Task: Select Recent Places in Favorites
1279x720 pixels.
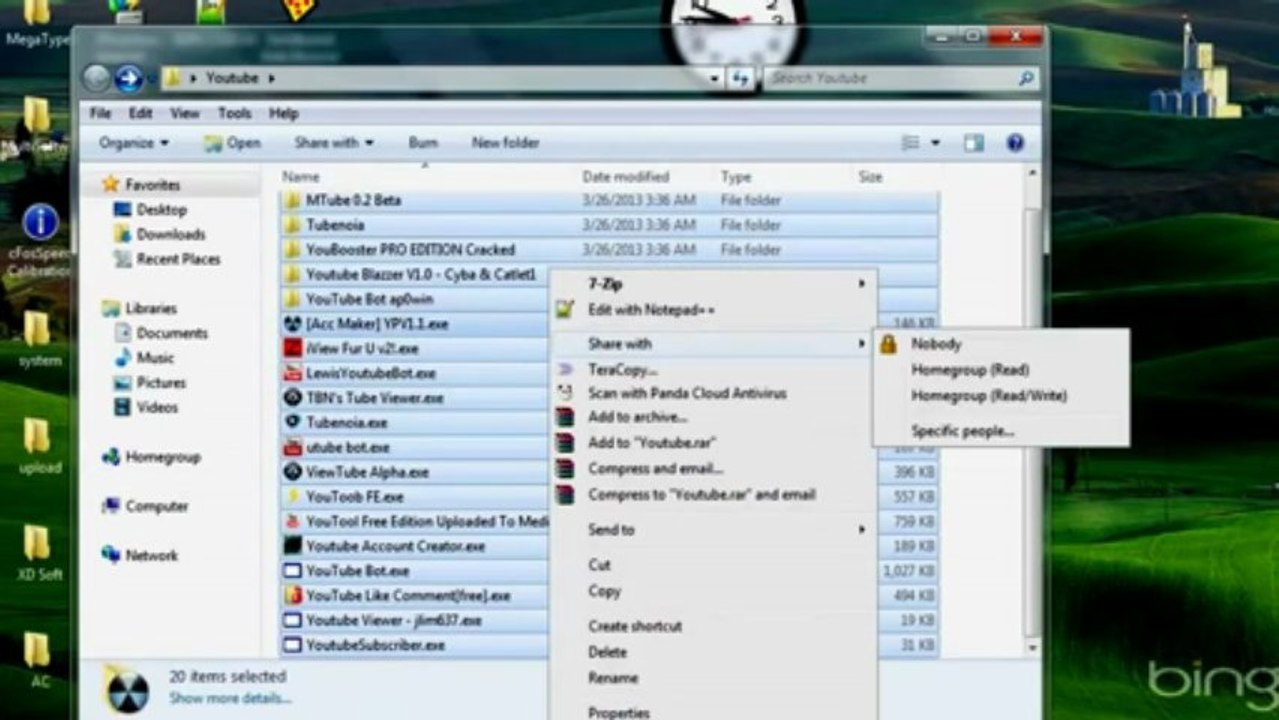Action: pos(178,259)
